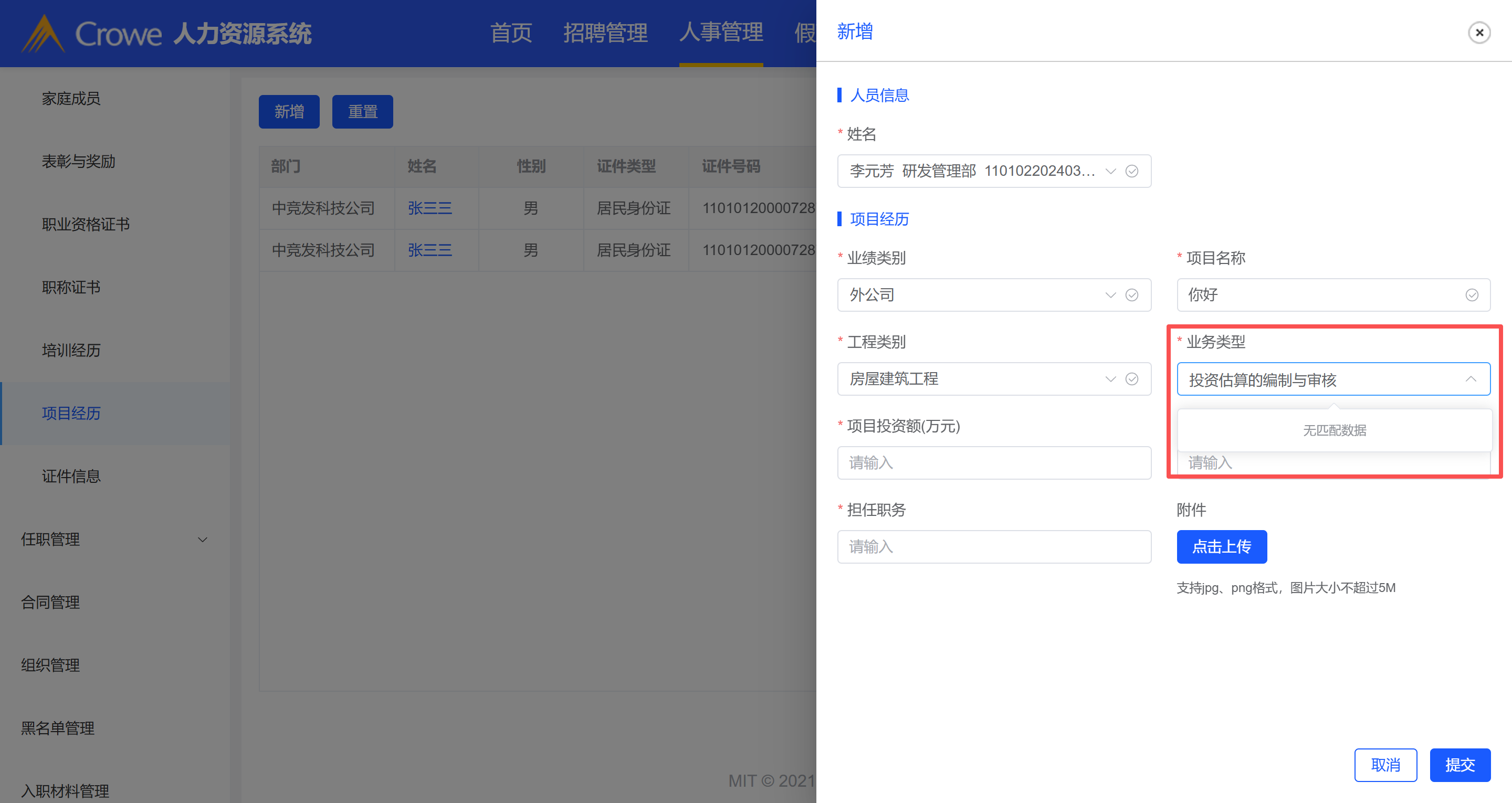Open first 张三三 name link

pyautogui.click(x=429, y=208)
